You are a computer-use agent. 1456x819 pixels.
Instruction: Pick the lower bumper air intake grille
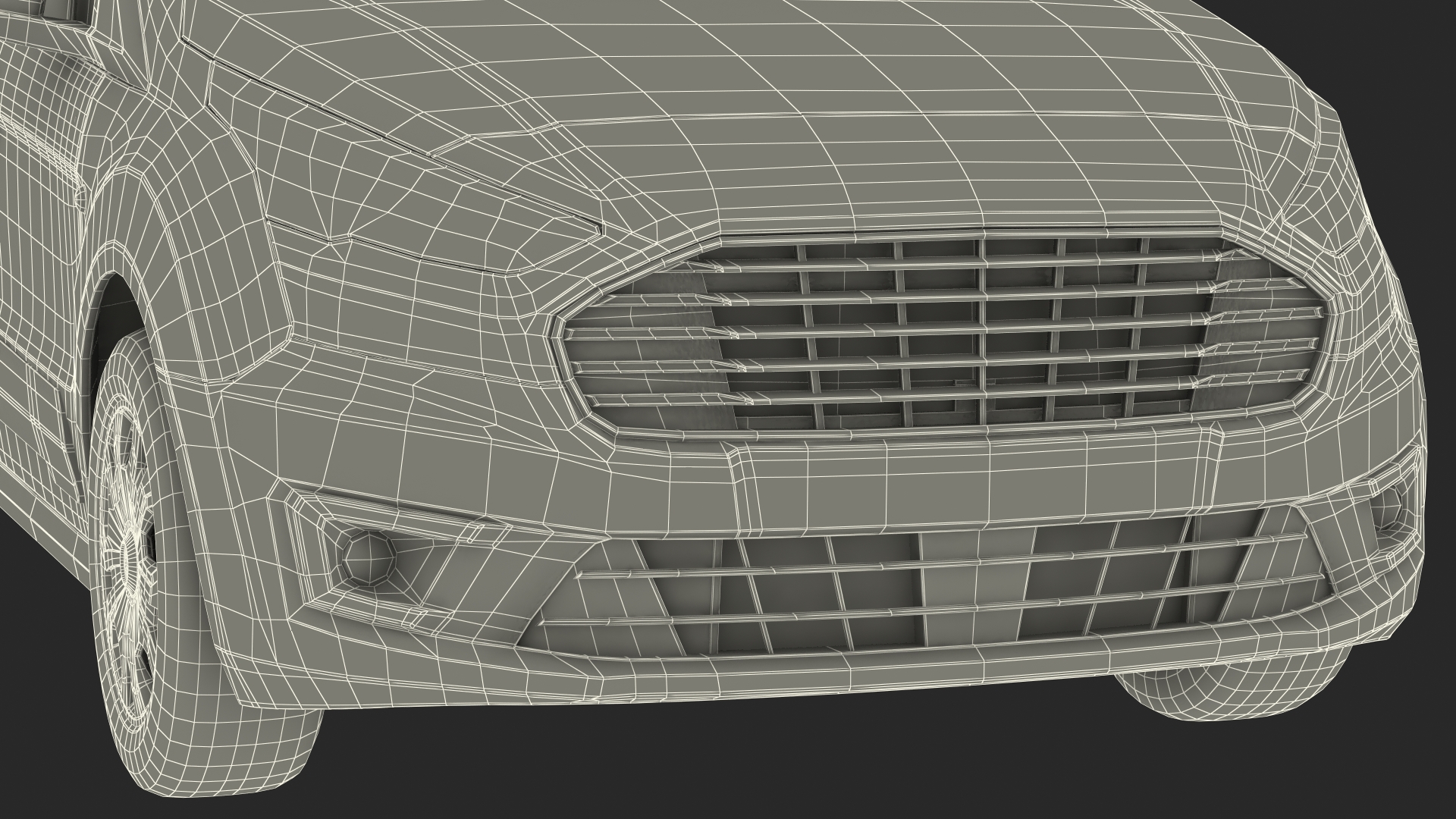926,582
